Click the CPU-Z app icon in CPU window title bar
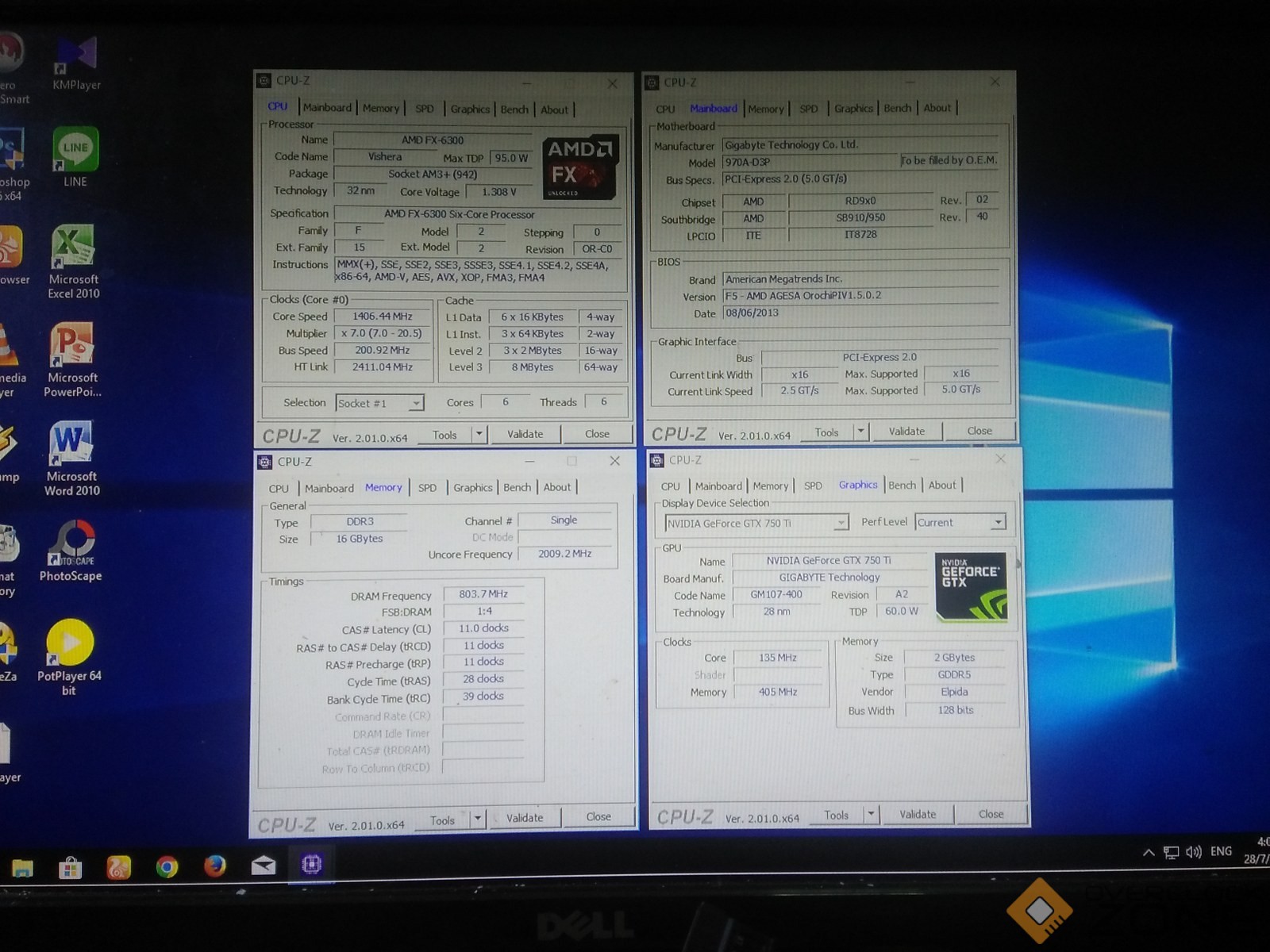 pos(264,81)
